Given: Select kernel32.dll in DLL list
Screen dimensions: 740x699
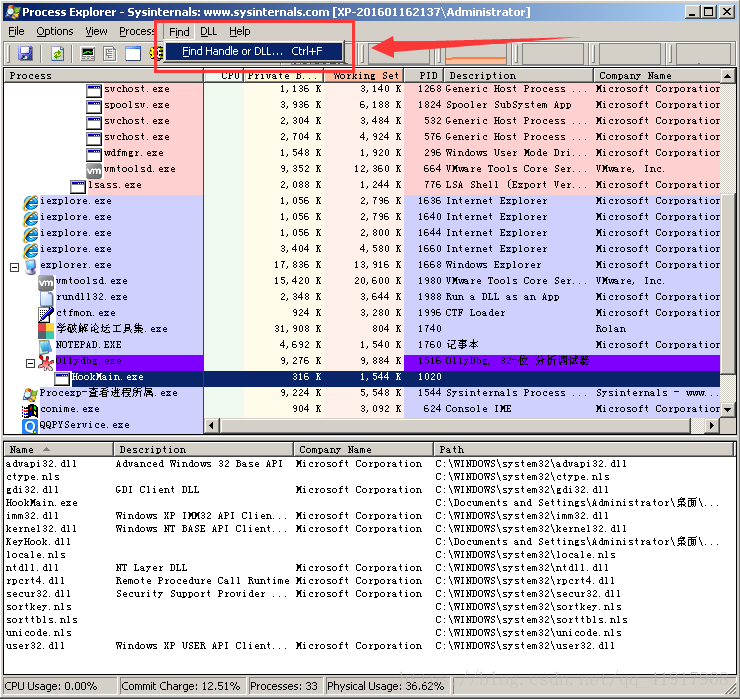Looking at the screenshot, I should tap(41, 529).
